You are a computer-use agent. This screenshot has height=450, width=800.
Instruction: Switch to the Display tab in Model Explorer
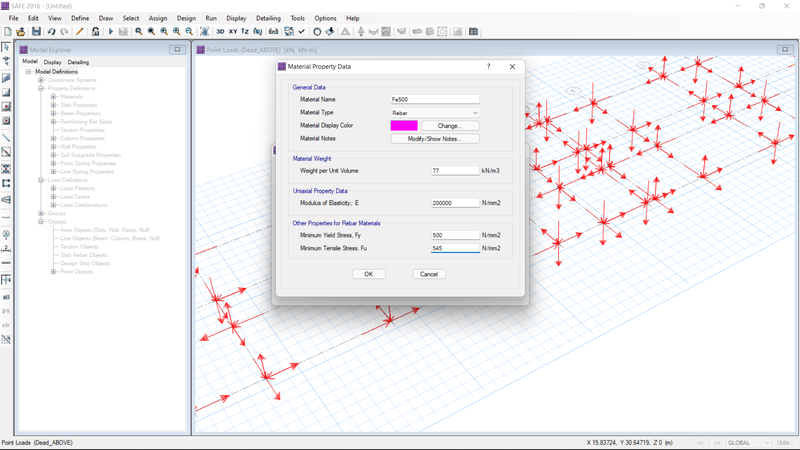[53, 62]
